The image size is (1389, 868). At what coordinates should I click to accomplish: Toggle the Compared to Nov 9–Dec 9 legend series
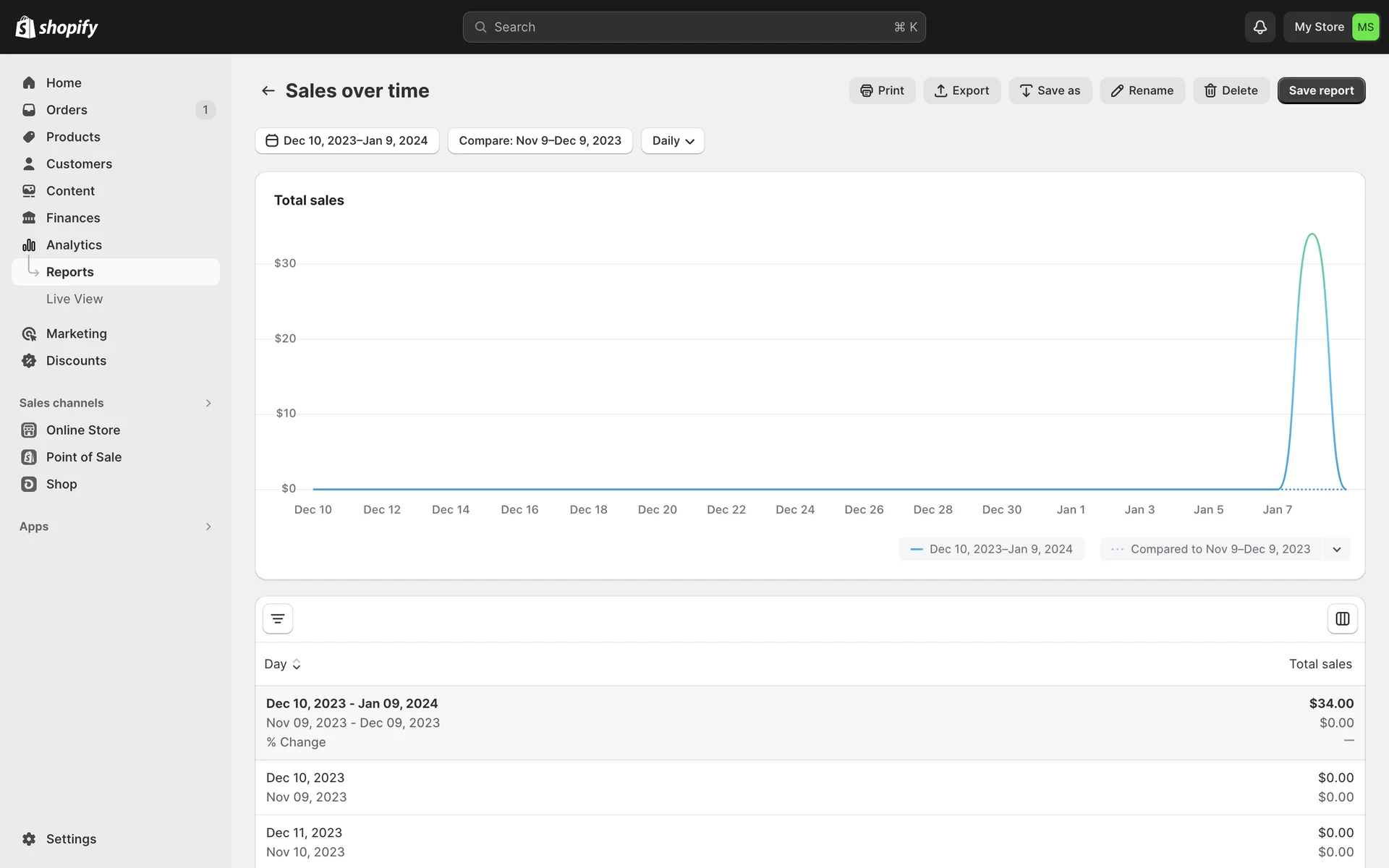coord(1212,549)
